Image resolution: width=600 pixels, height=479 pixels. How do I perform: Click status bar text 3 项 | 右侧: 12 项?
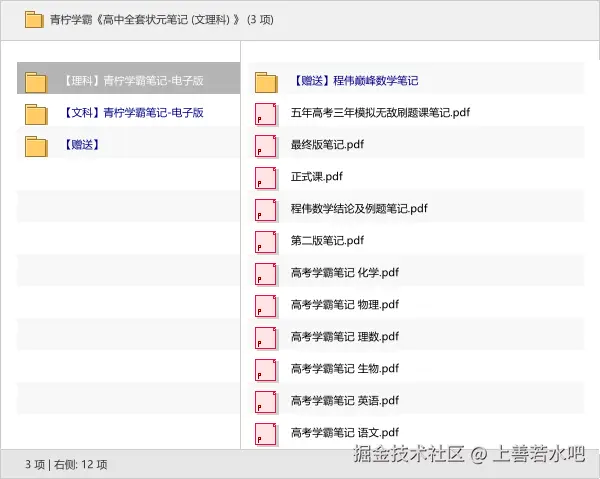[x=66, y=464]
